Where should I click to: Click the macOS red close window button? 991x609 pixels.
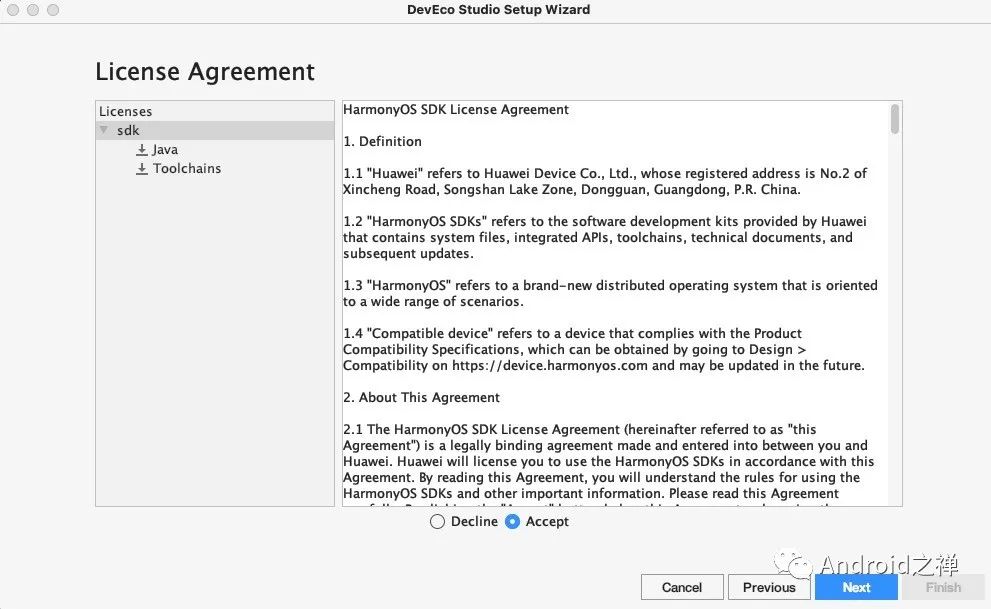pos(13,10)
